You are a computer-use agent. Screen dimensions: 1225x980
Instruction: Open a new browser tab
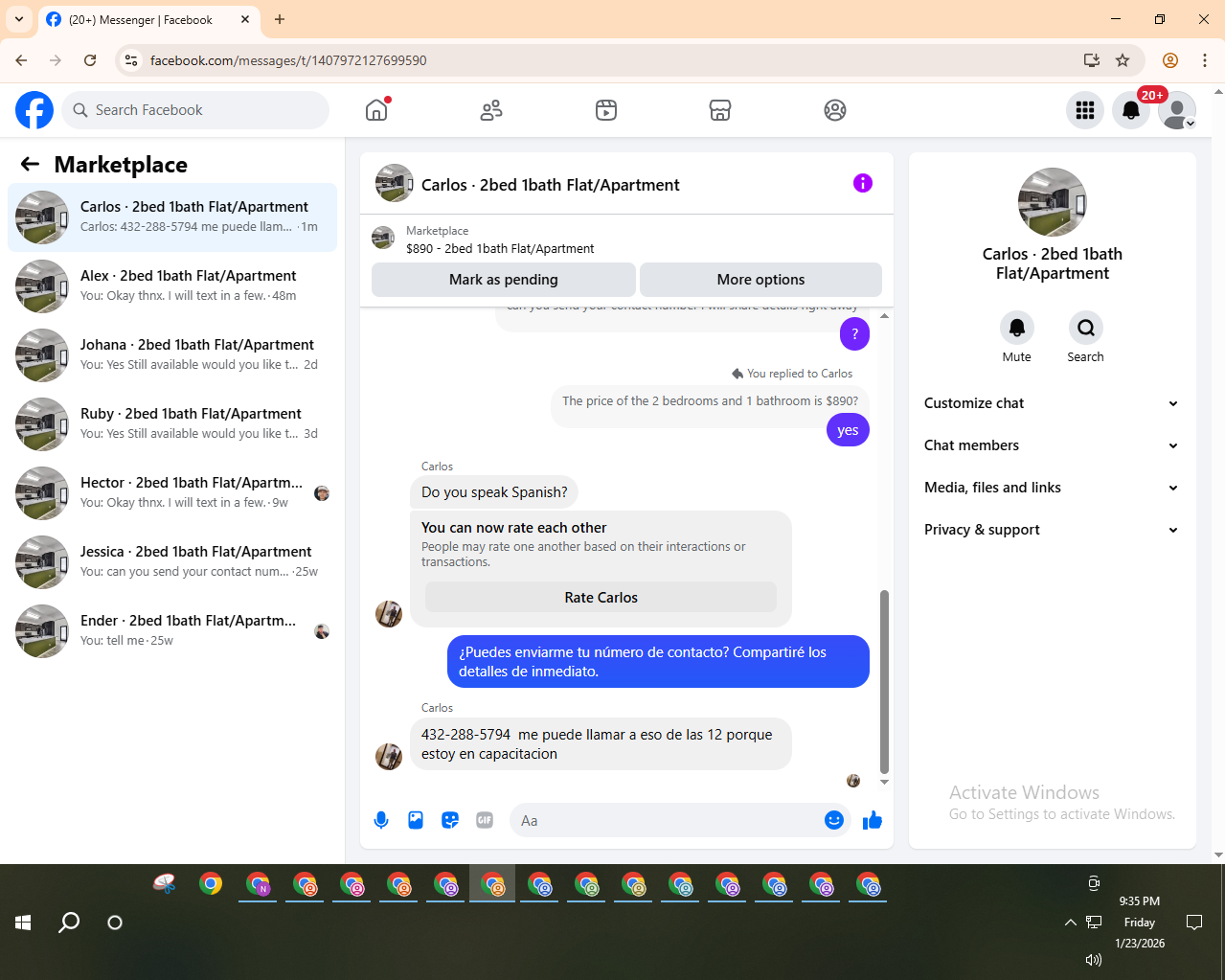(280, 19)
